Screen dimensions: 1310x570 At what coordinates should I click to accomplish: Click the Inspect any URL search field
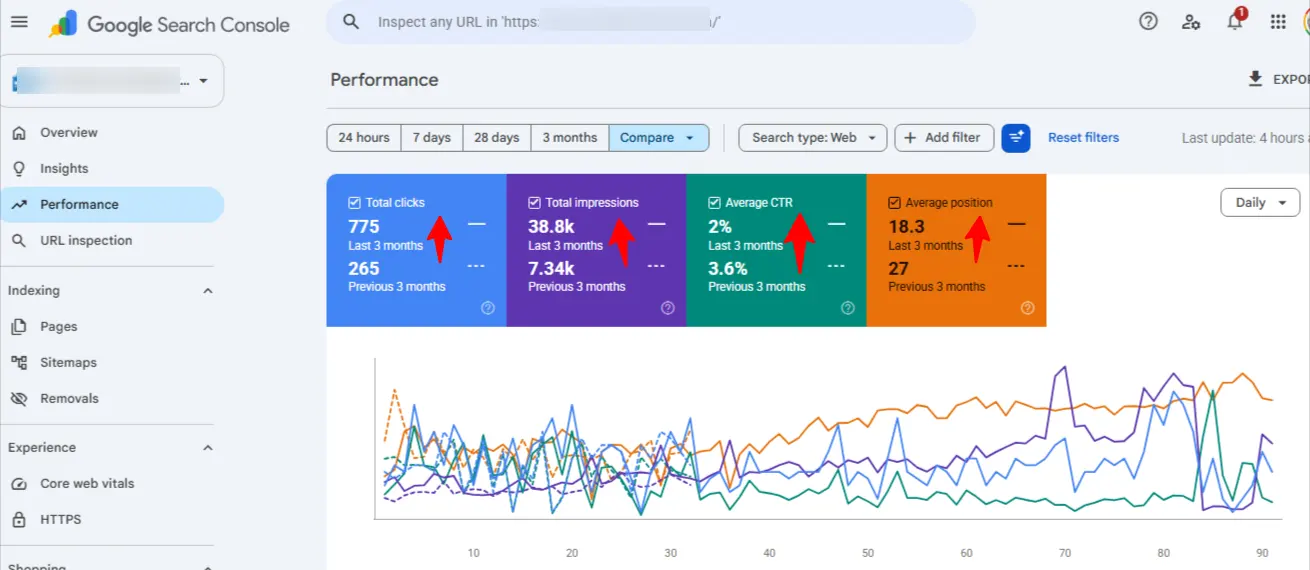click(x=650, y=22)
